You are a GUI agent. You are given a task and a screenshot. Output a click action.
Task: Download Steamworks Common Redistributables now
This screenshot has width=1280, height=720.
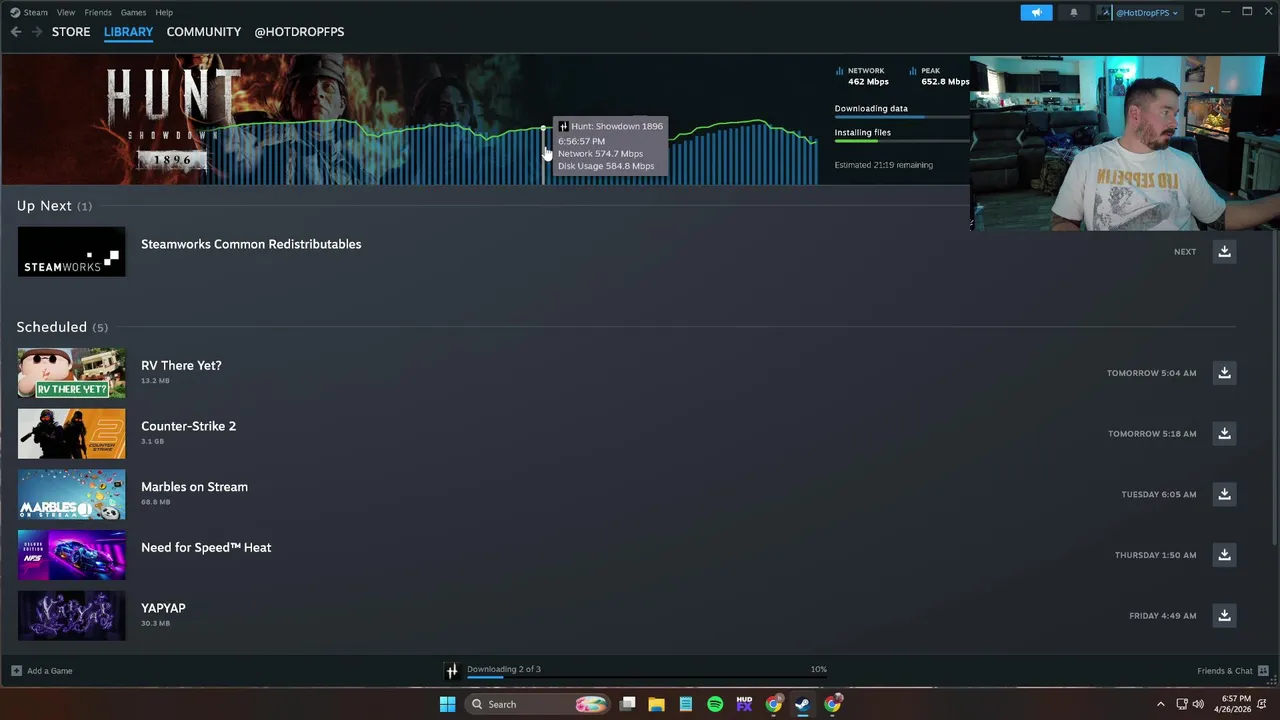pos(1224,252)
